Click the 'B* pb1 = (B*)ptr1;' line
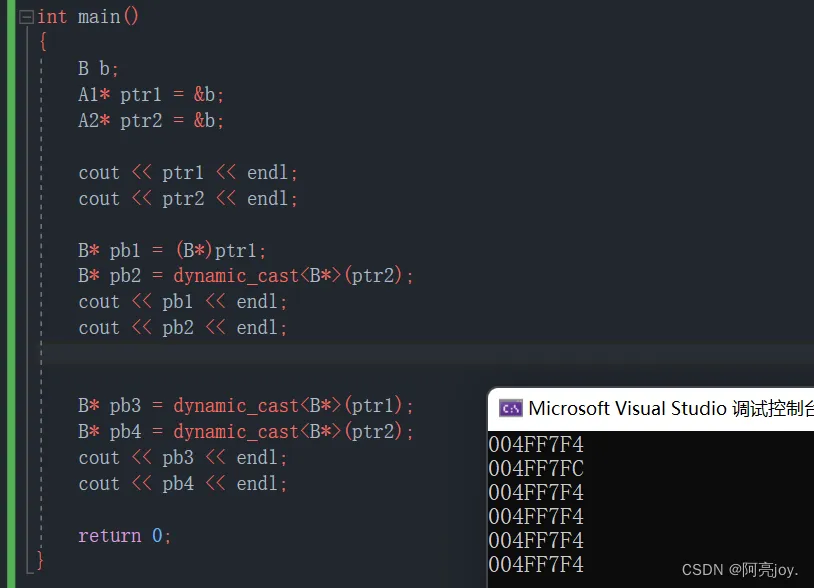The image size is (814, 588). pyautogui.click(x=172, y=250)
